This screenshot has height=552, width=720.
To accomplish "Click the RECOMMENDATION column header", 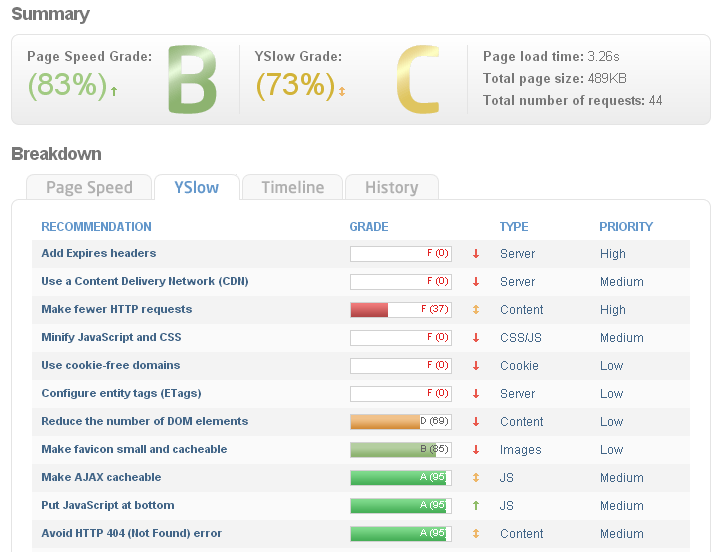I will [96, 227].
